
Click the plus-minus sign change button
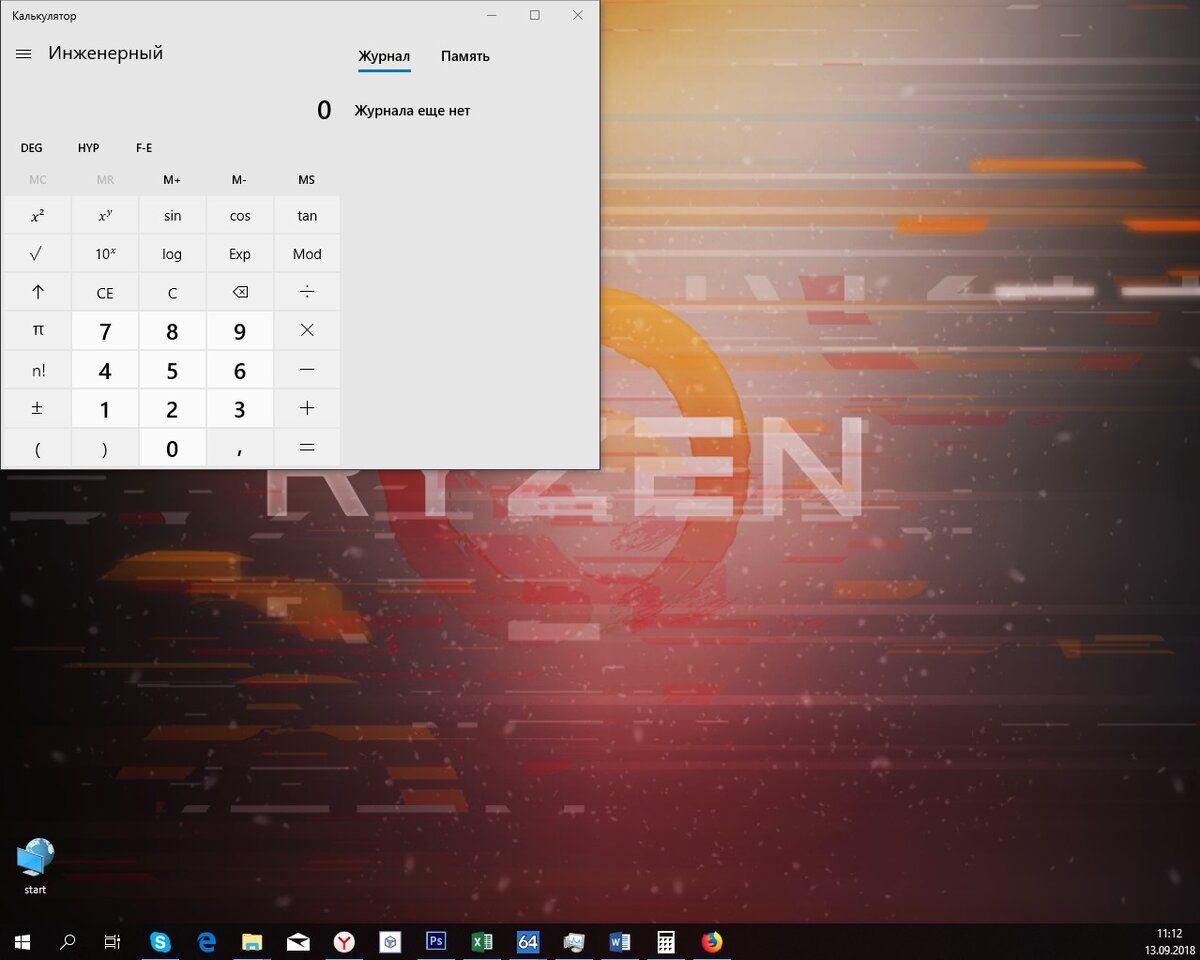[x=37, y=408]
